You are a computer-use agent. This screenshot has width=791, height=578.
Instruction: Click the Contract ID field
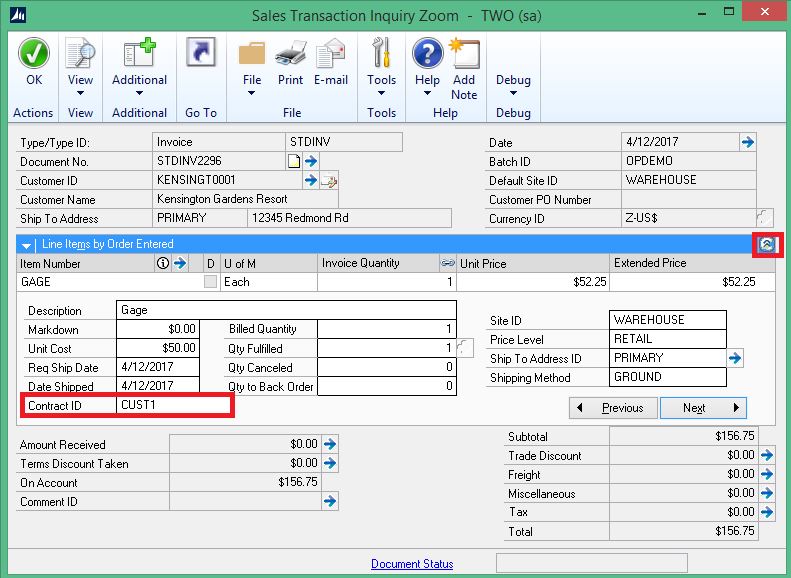point(174,405)
